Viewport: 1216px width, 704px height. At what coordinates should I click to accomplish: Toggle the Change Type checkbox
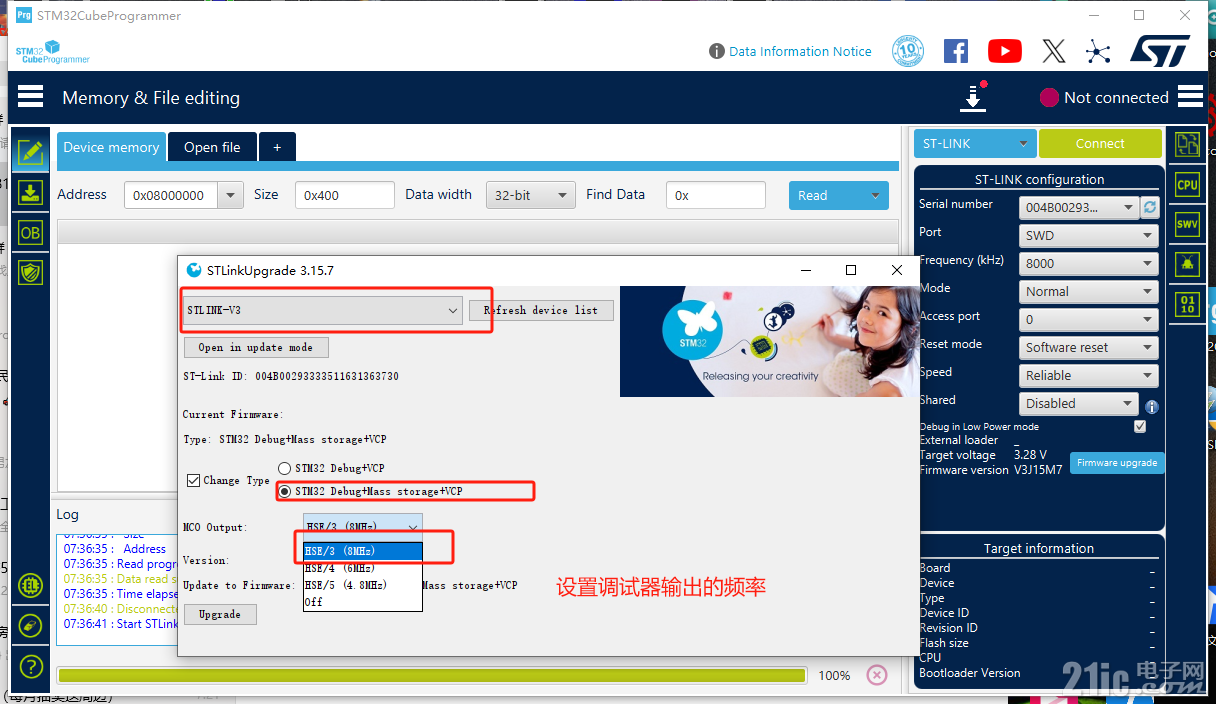[x=194, y=481]
